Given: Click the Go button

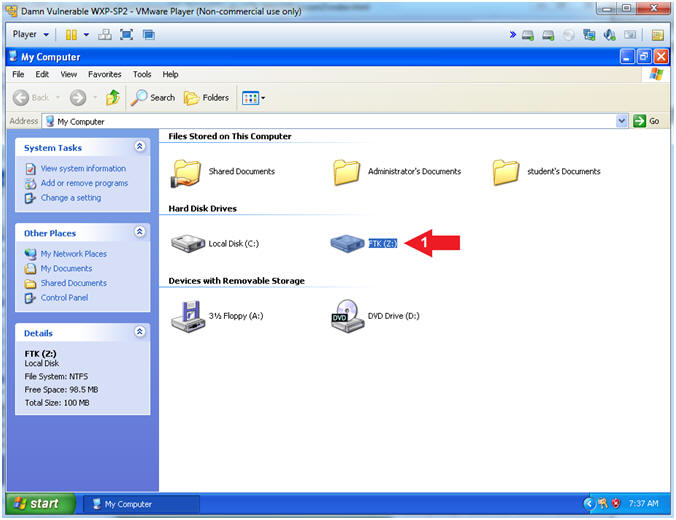Looking at the screenshot, I should [646, 121].
